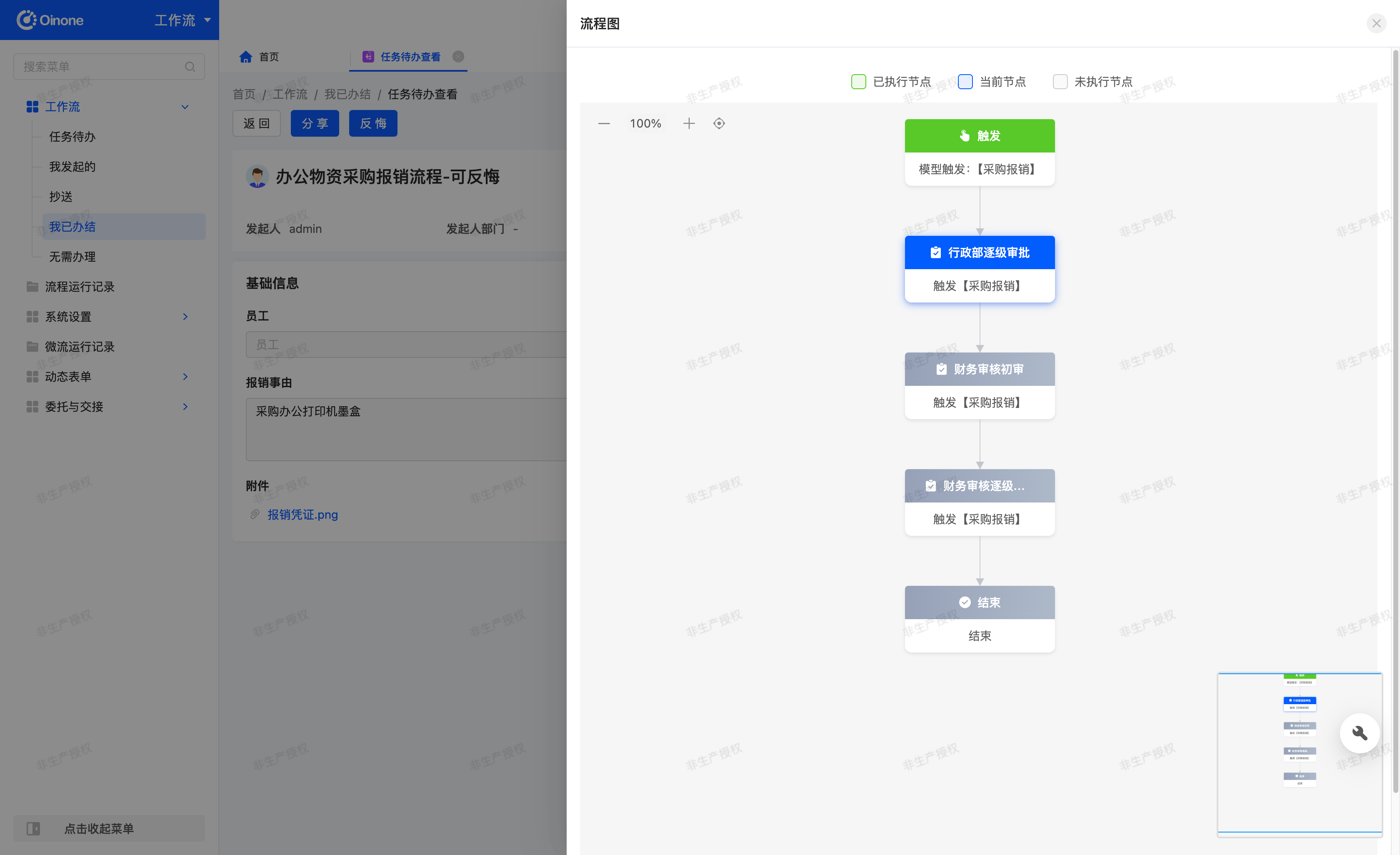
Task: Select 任务待办 in the sidebar menu
Action: (72, 136)
